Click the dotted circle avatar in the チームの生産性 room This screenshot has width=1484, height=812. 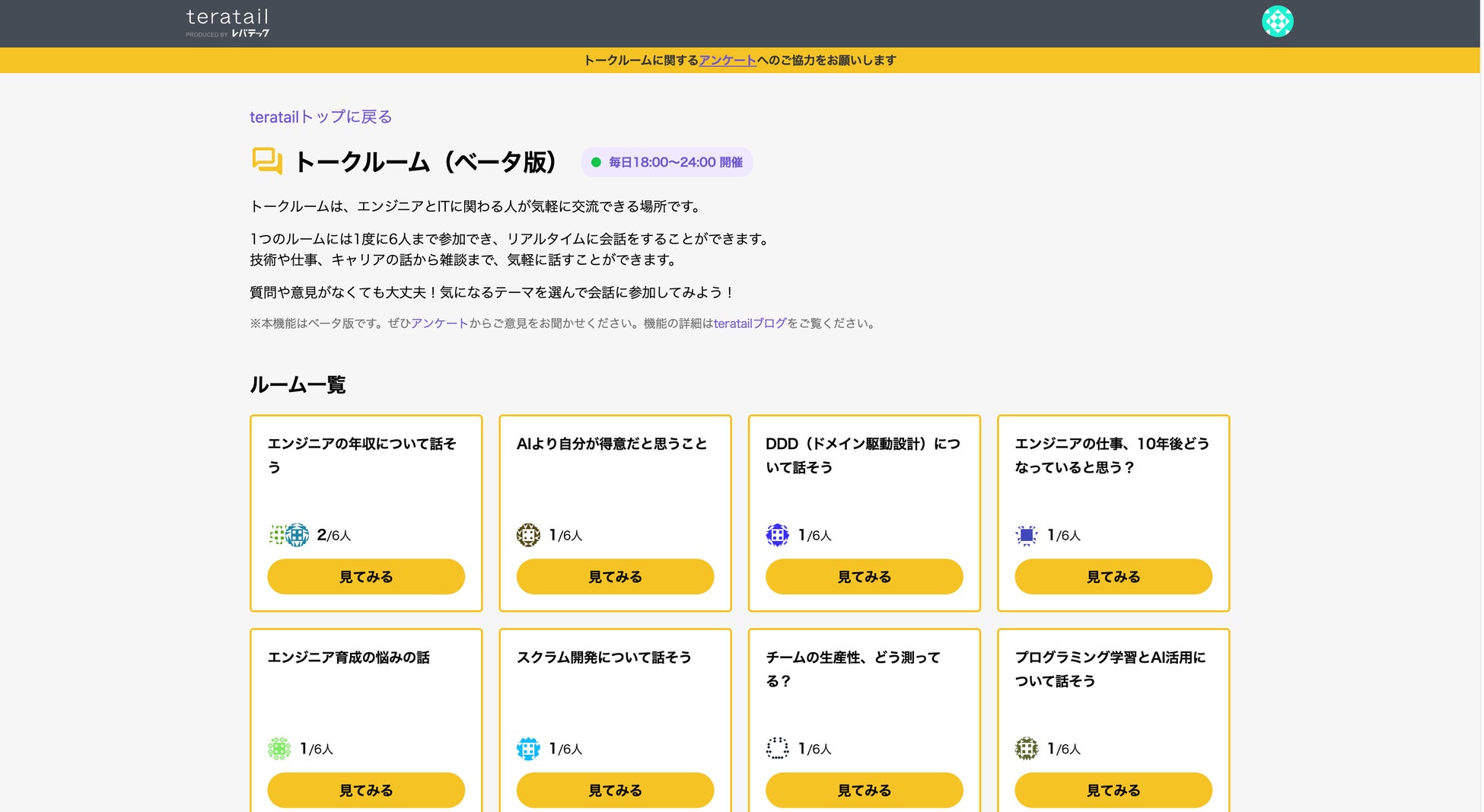click(777, 749)
